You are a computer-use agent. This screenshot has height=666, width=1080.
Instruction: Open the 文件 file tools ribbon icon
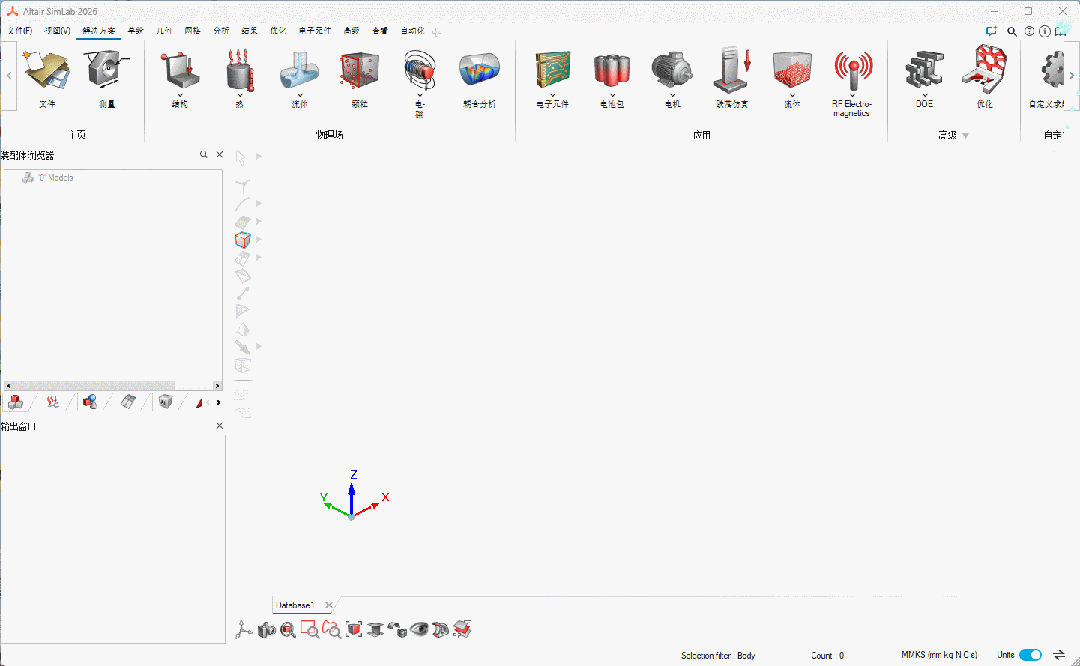point(47,71)
